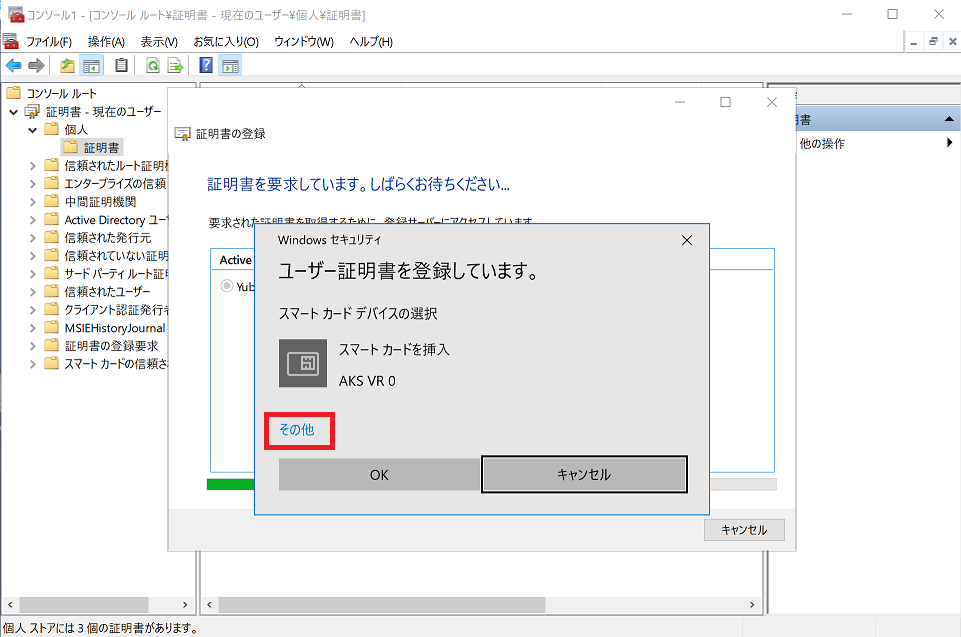Image resolution: width=961 pixels, height=637 pixels.
Task: Expand the 信頼されたユーザー tree node
Action: (x=32, y=291)
